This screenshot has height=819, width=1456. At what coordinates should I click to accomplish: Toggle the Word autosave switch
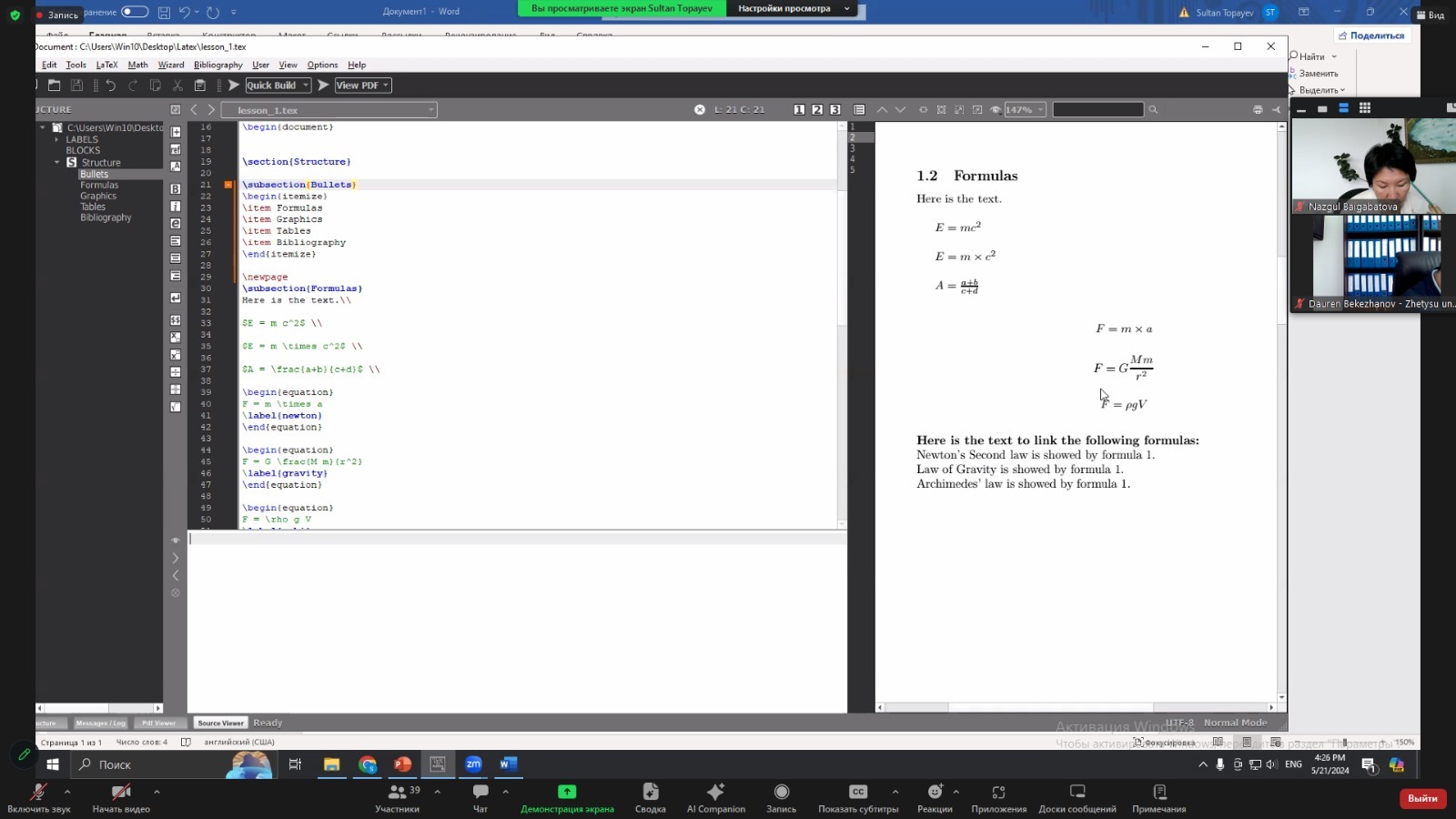click(x=135, y=12)
